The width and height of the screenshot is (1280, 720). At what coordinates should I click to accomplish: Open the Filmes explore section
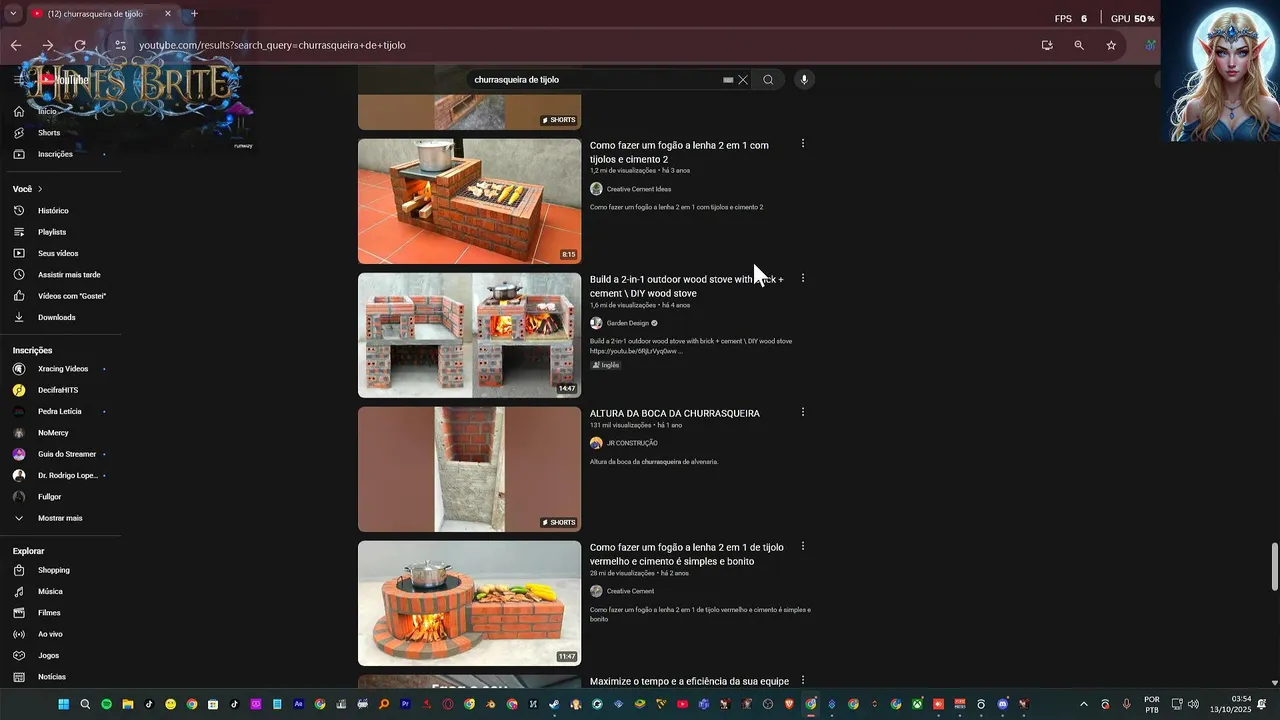49,613
